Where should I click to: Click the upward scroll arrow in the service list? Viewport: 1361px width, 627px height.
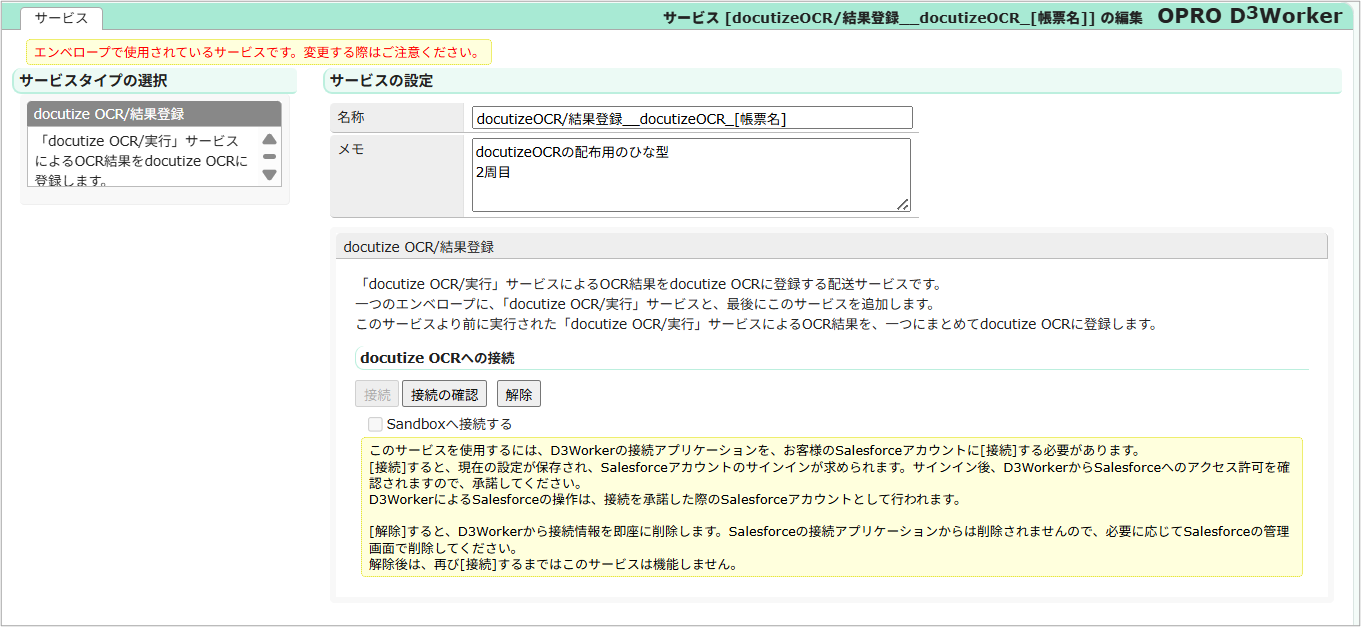(268, 140)
